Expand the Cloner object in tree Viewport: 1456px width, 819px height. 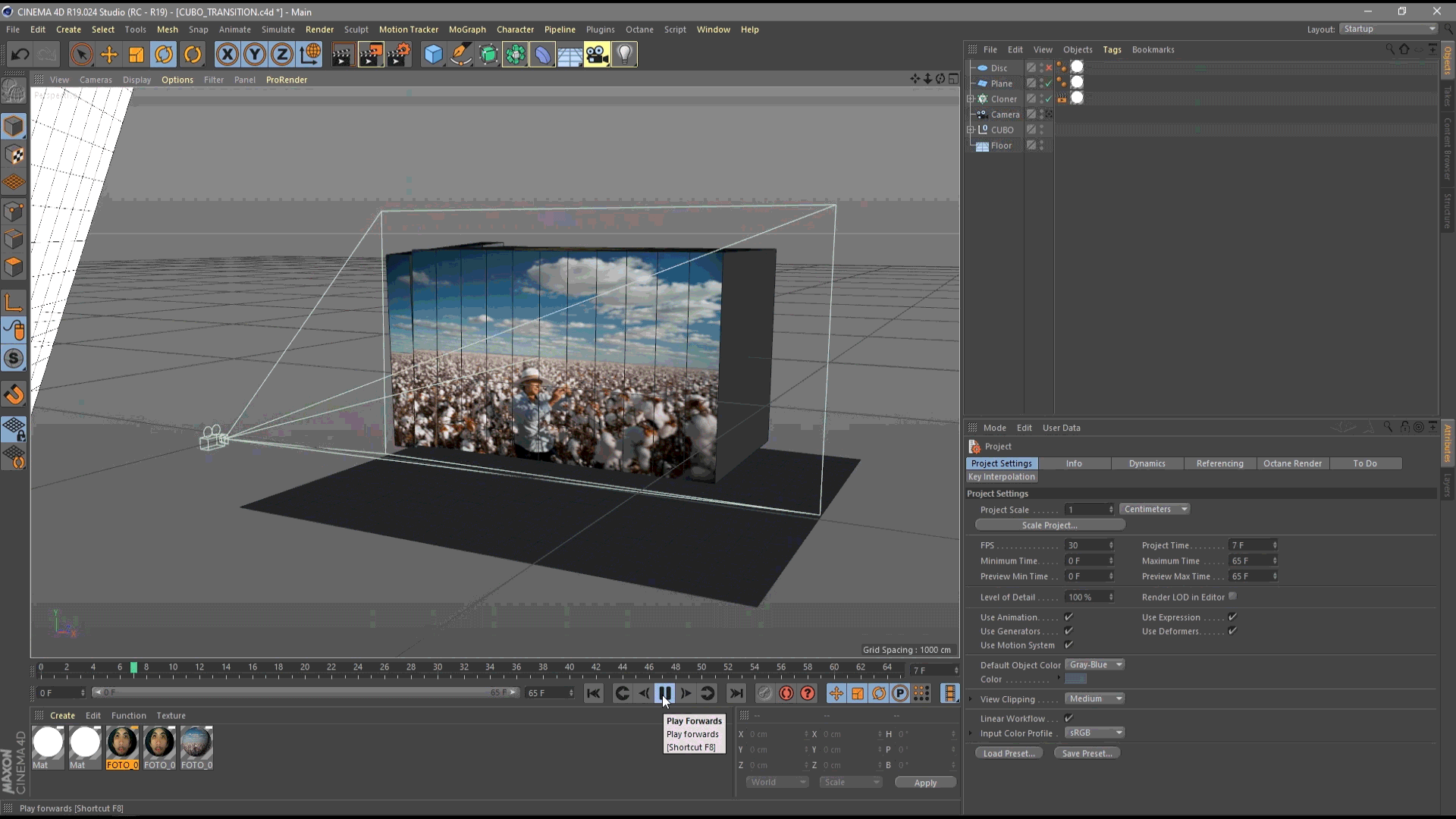[971, 99]
